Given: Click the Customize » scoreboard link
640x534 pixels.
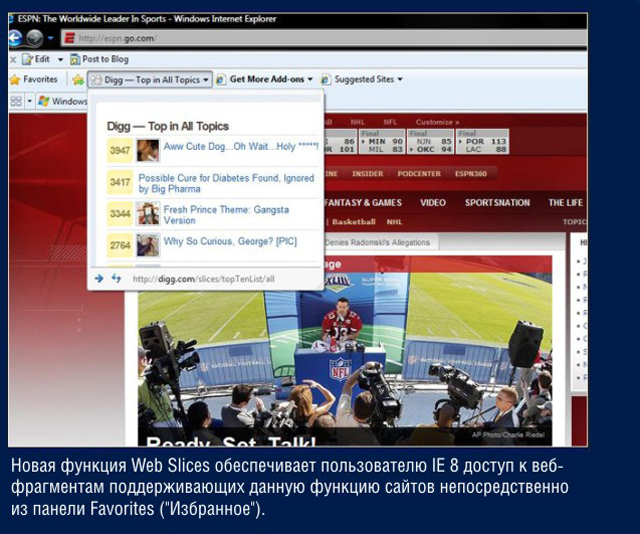Looking at the screenshot, I should click(x=437, y=122).
